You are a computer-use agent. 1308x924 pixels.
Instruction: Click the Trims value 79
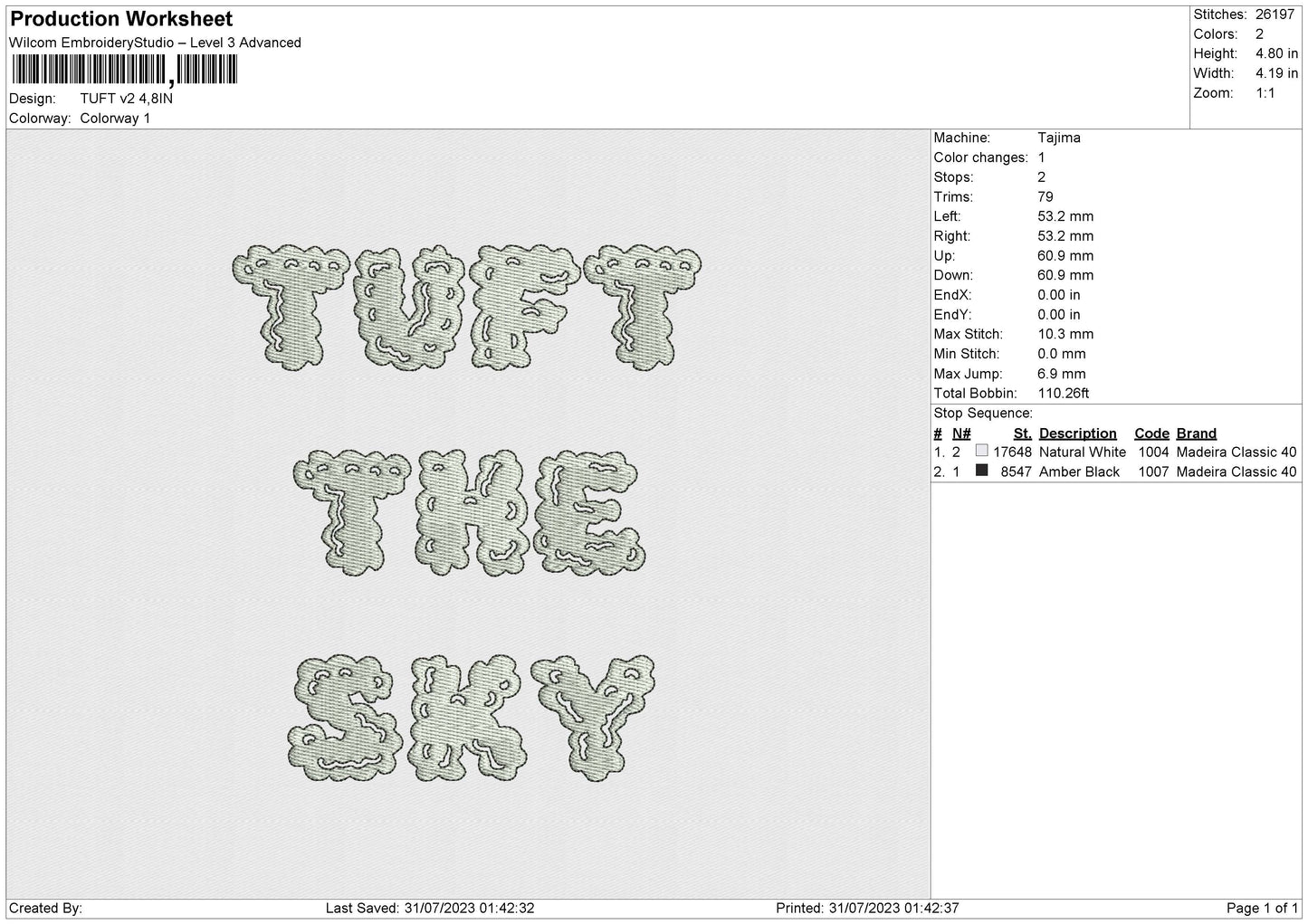tap(1045, 196)
